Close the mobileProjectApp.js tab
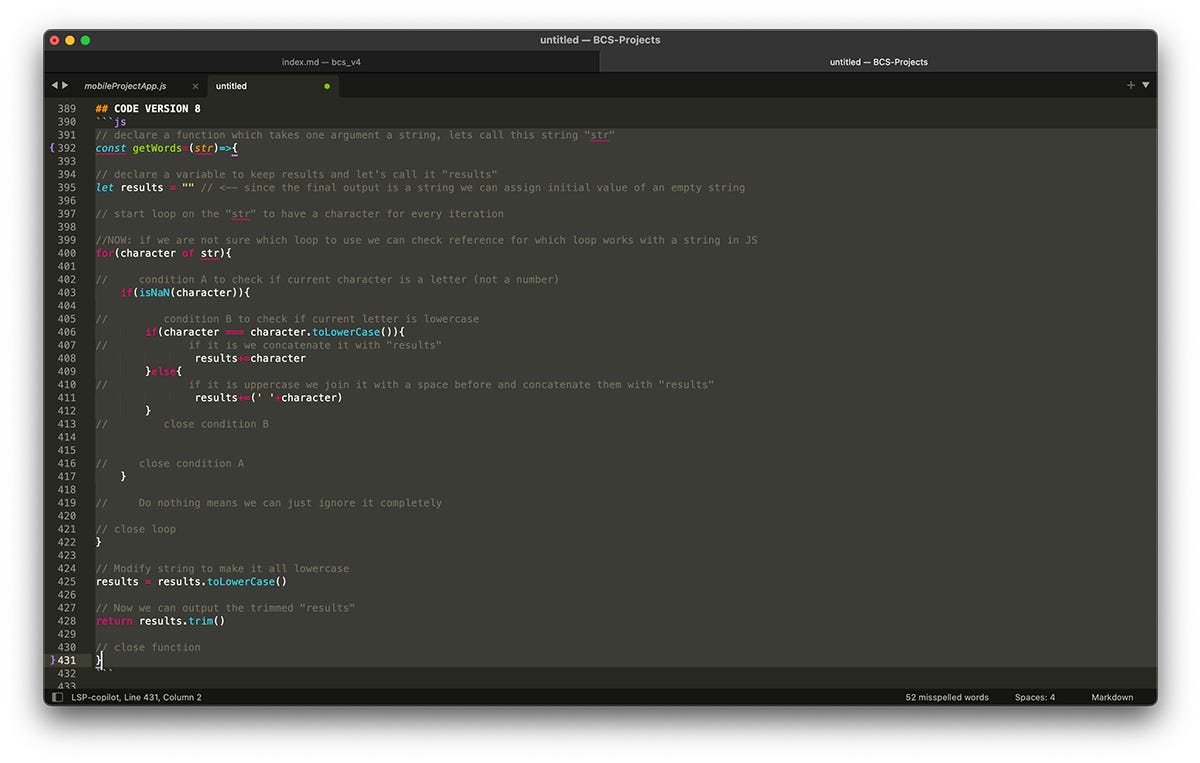The image size is (1200, 763). click(195, 86)
